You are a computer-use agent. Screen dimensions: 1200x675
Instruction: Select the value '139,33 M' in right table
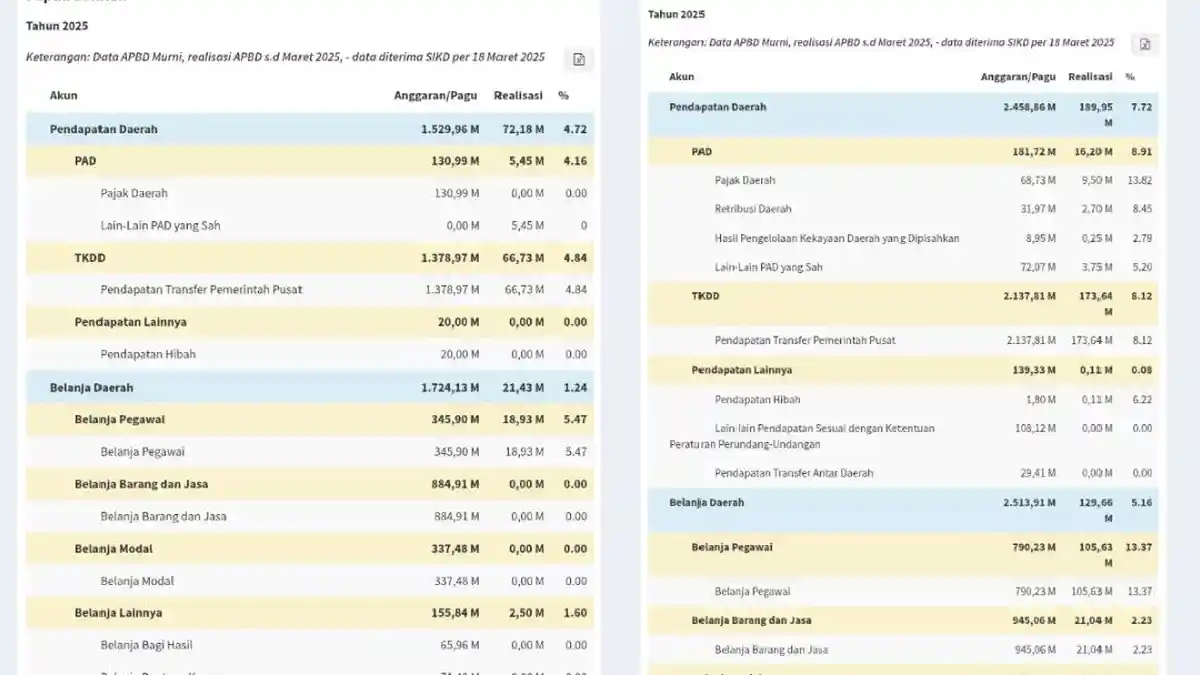pos(1034,370)
